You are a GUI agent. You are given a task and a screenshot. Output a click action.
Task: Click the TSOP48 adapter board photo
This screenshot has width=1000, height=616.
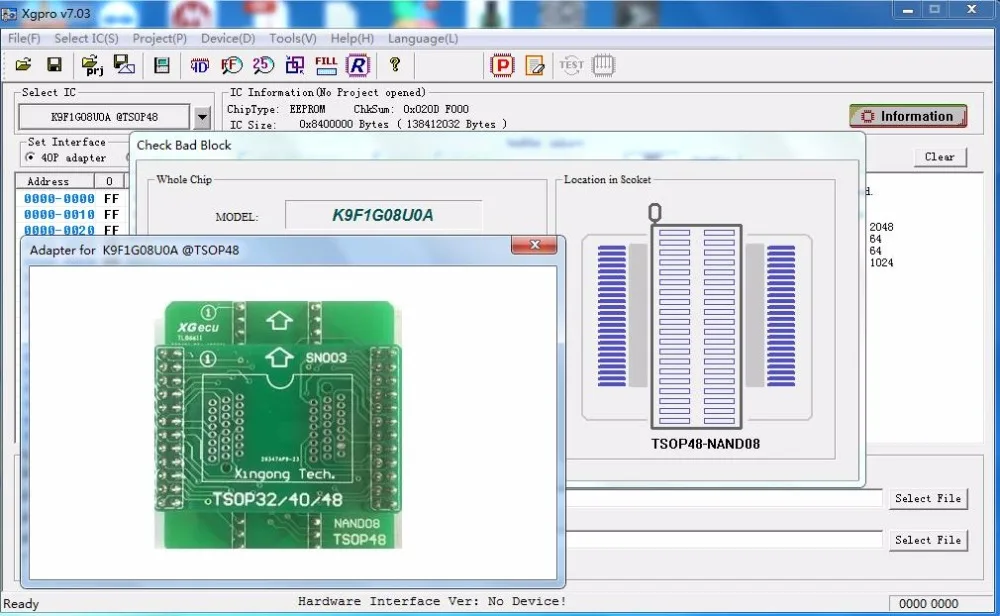[x=278, y=424]
